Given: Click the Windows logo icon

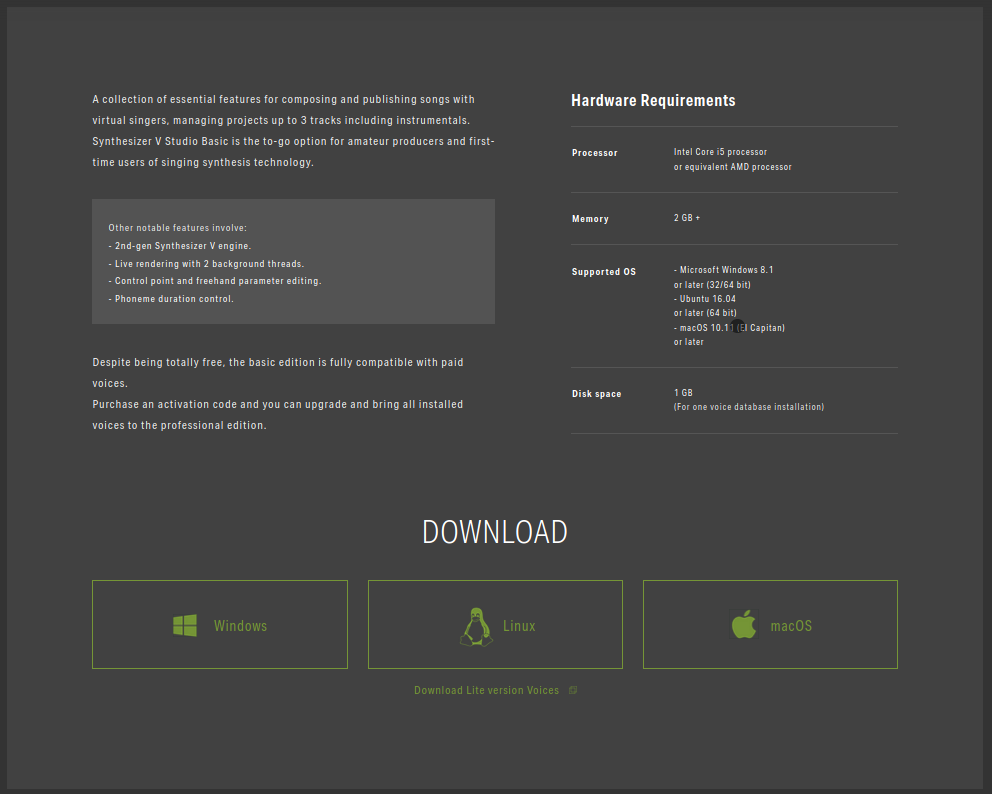Looking at the screenshot, I should [x=185, y=626].
